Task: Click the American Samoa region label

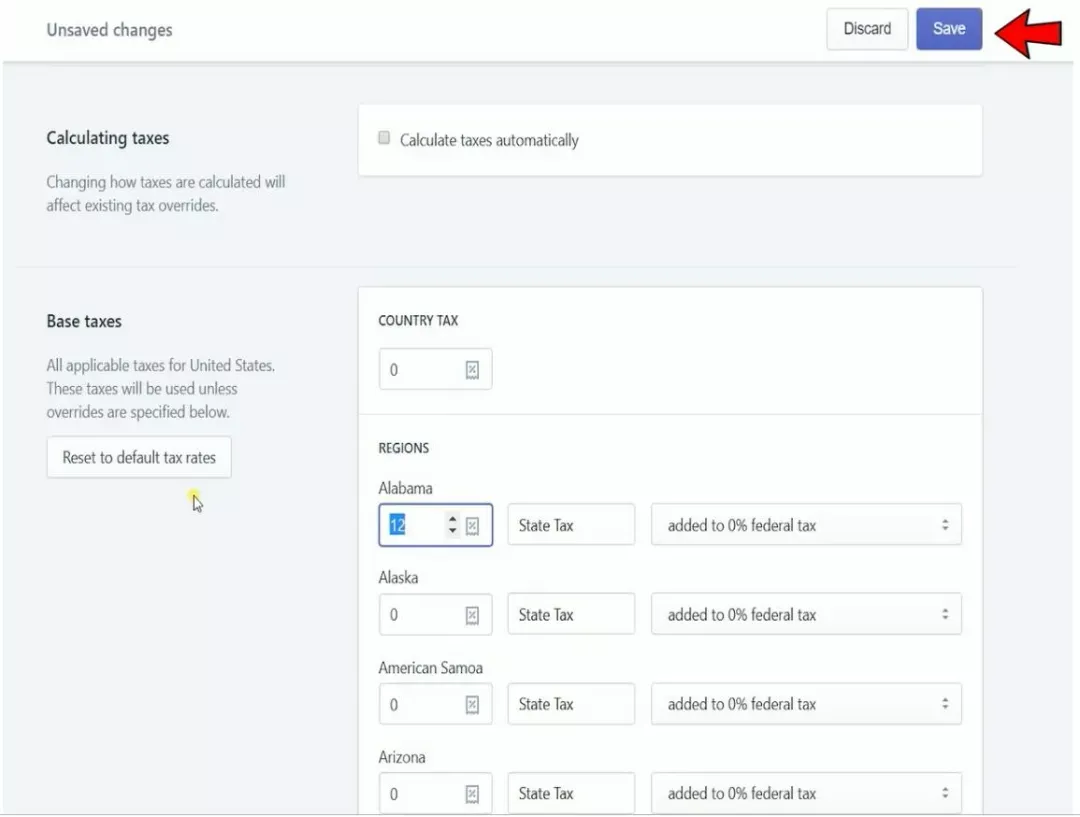Action: coord(430,668)
